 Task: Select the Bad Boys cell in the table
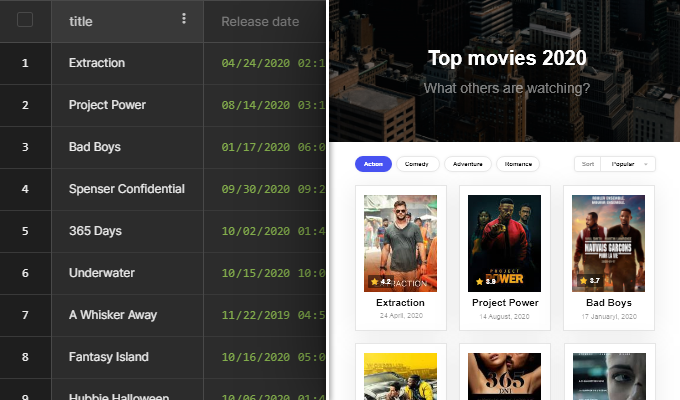pyautogui.click(x=128, y=147)
